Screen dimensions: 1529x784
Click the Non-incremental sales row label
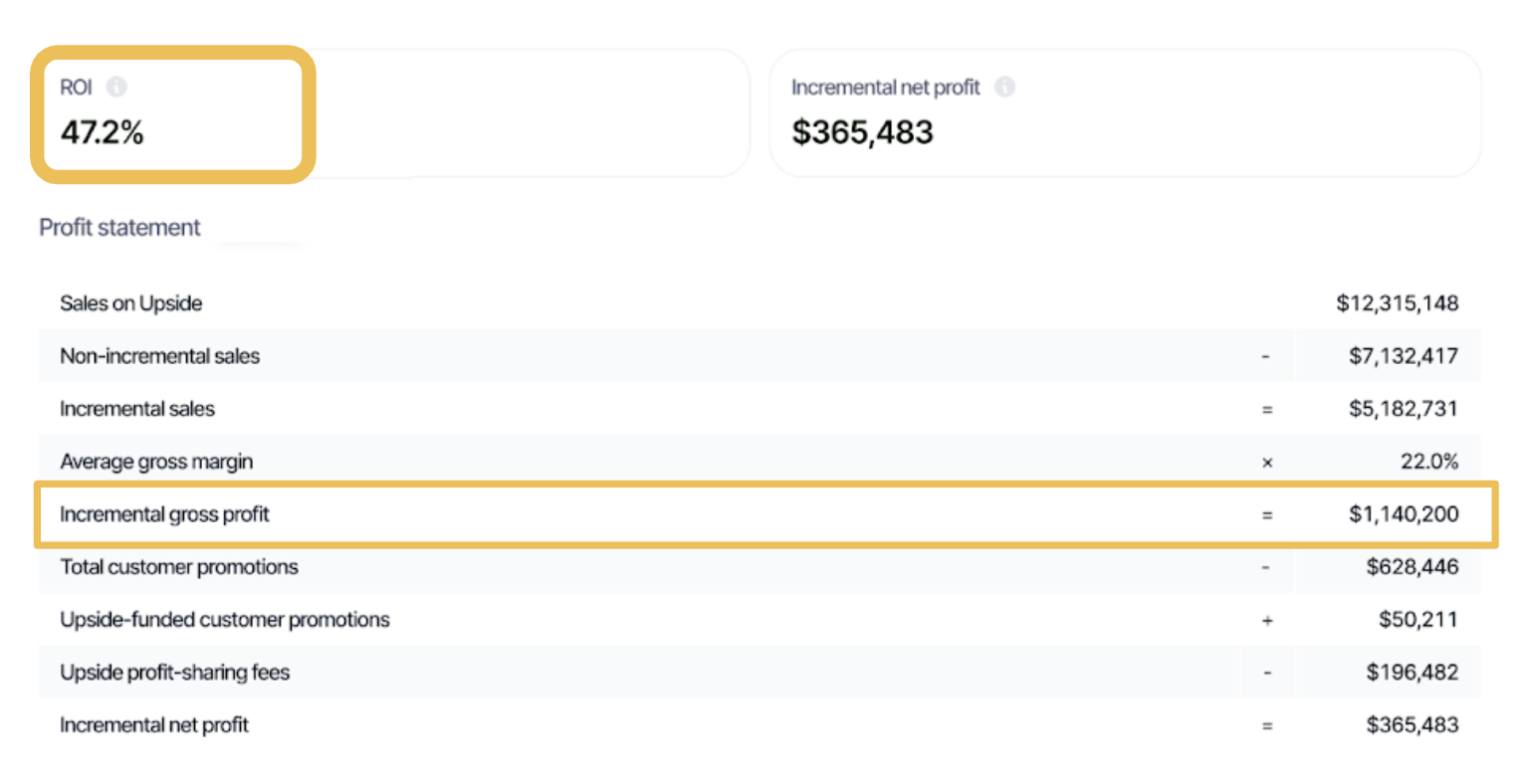point(159,356)
